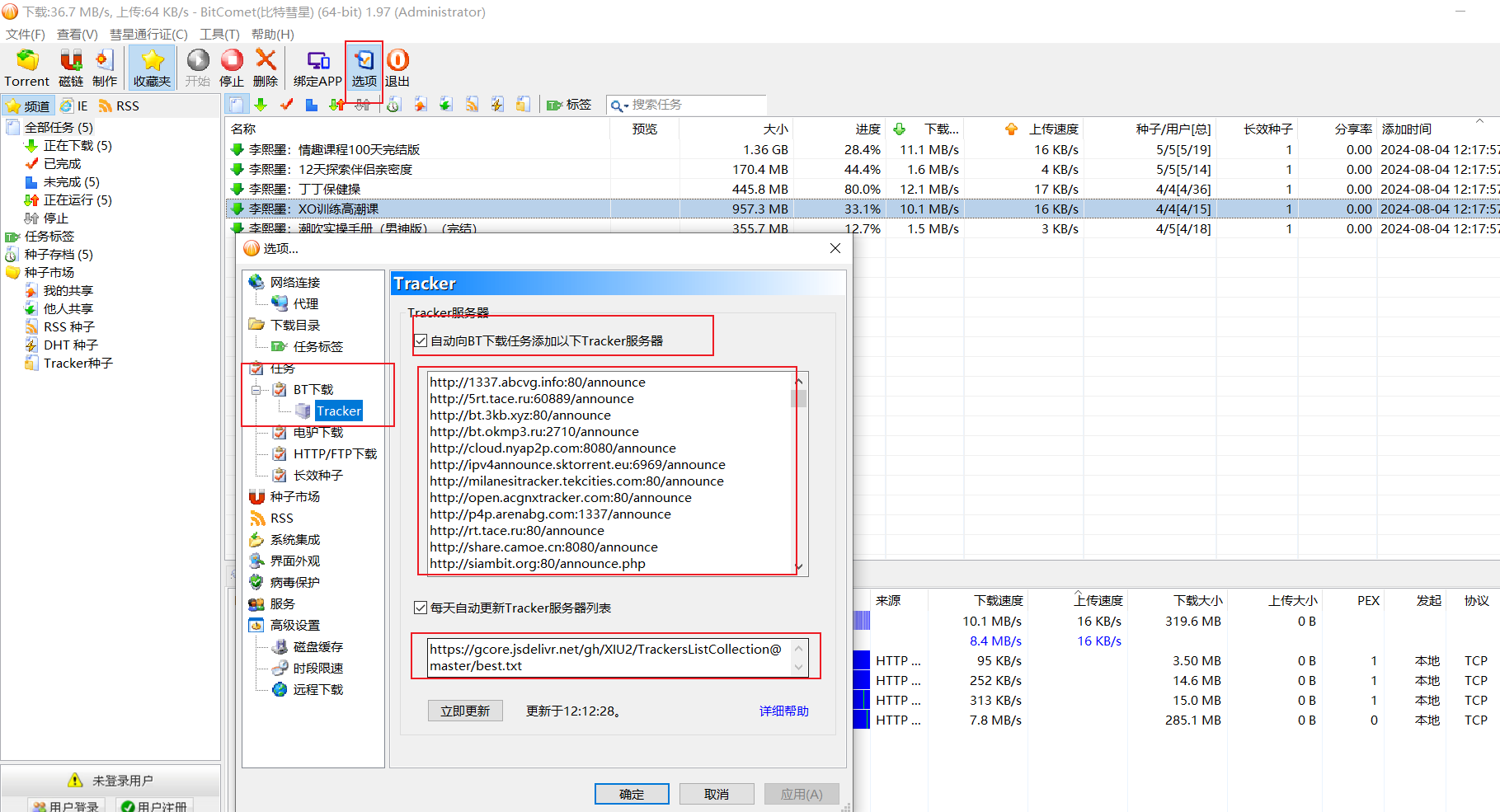This screenshot has height=812, width=1500.
Task: Click the 开始 start toolbar icon
Action: coord(198,68)
